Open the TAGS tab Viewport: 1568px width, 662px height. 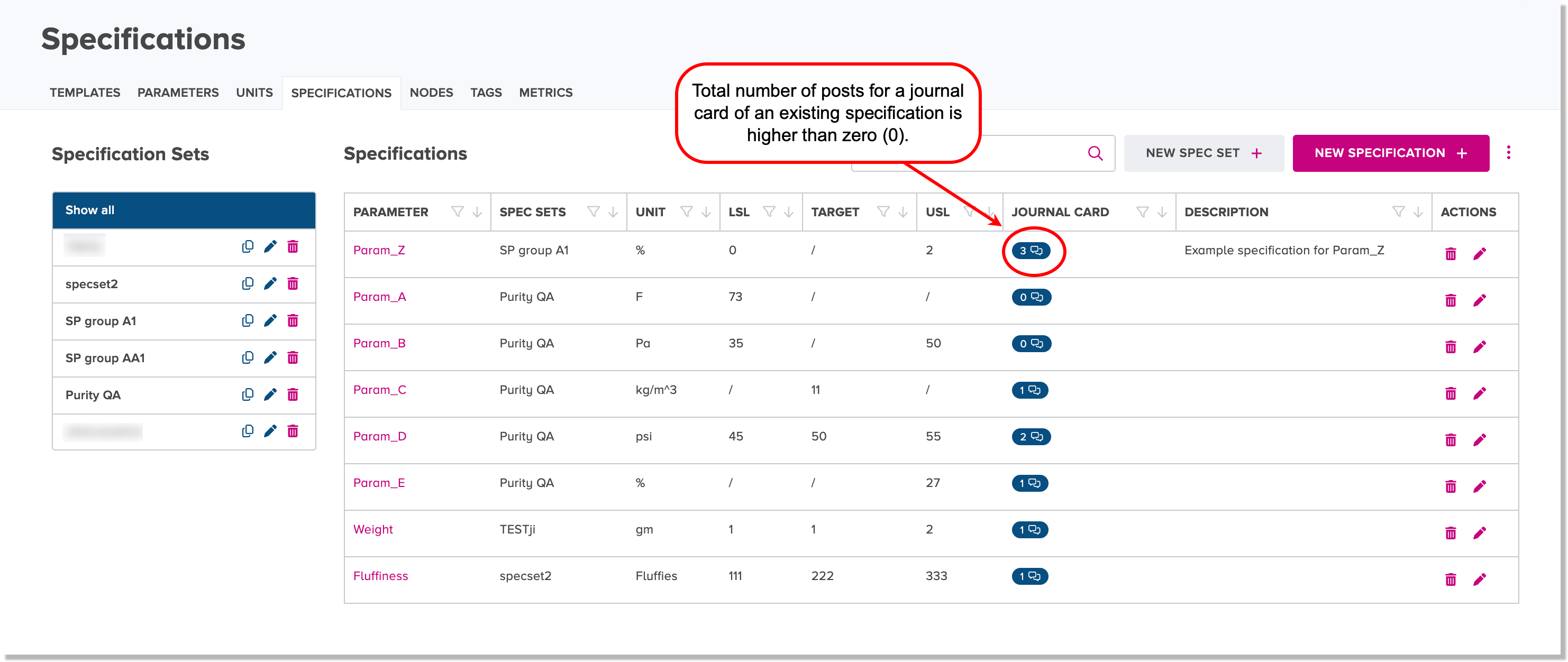tap(486, 93)
